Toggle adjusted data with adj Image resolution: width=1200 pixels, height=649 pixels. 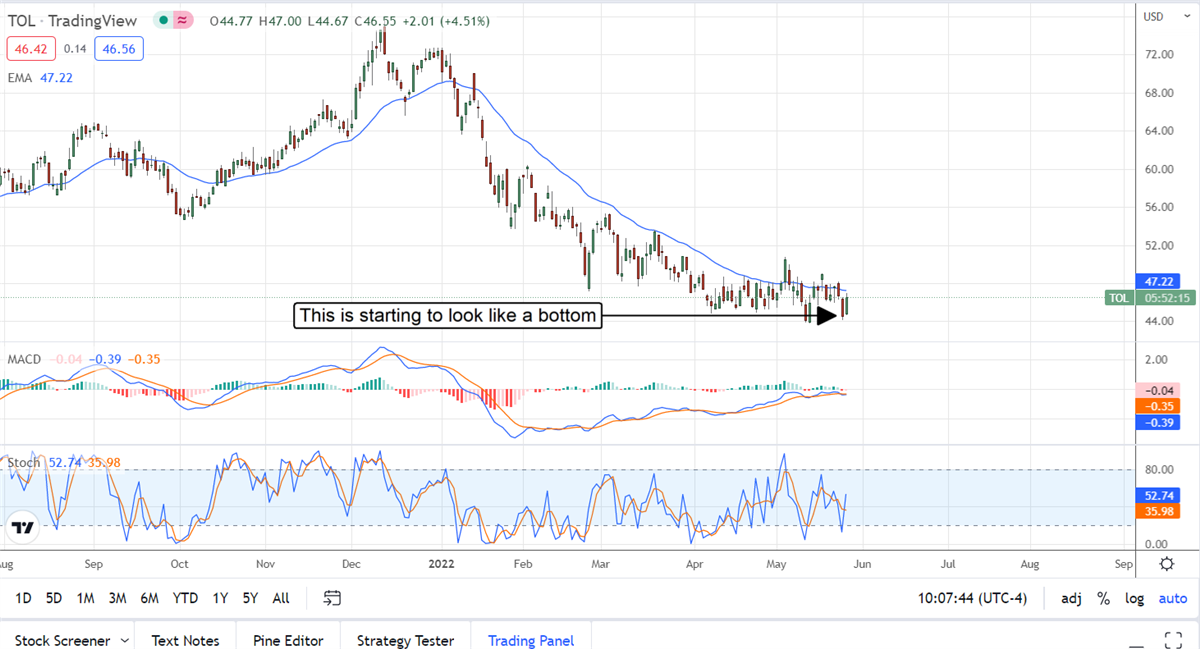coord(1071,598)
